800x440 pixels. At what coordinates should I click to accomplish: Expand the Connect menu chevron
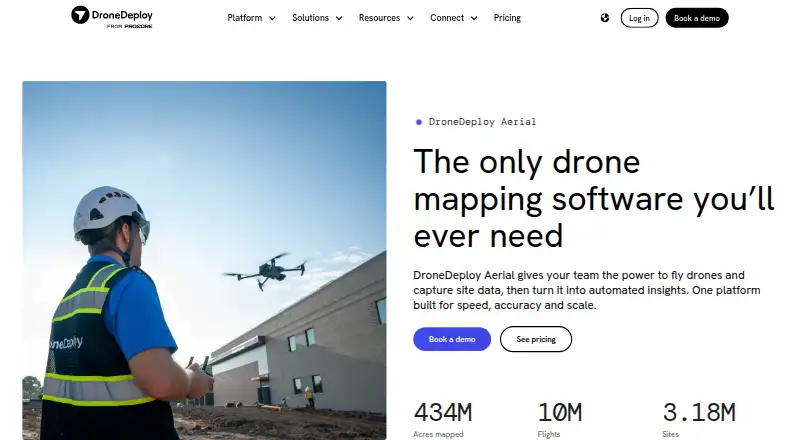pos(474,18)
